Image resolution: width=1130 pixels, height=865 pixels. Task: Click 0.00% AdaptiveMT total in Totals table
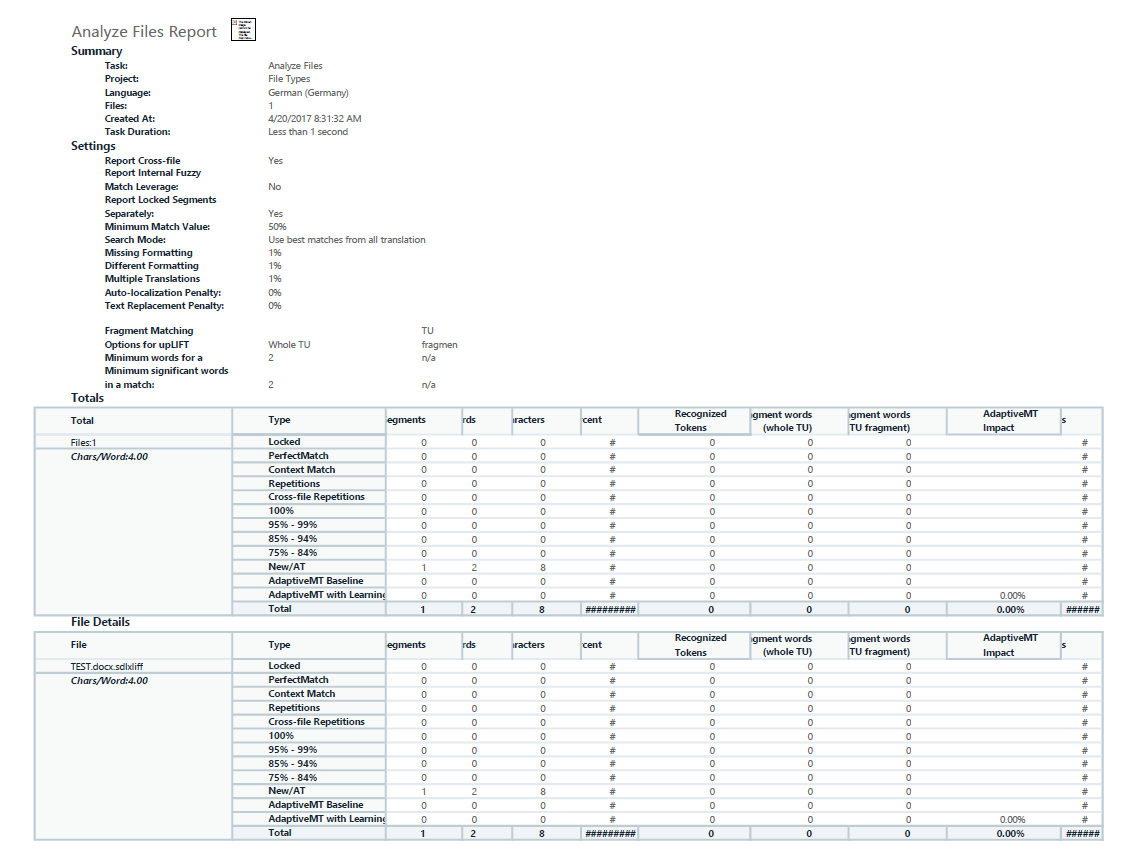(1010, 610)
